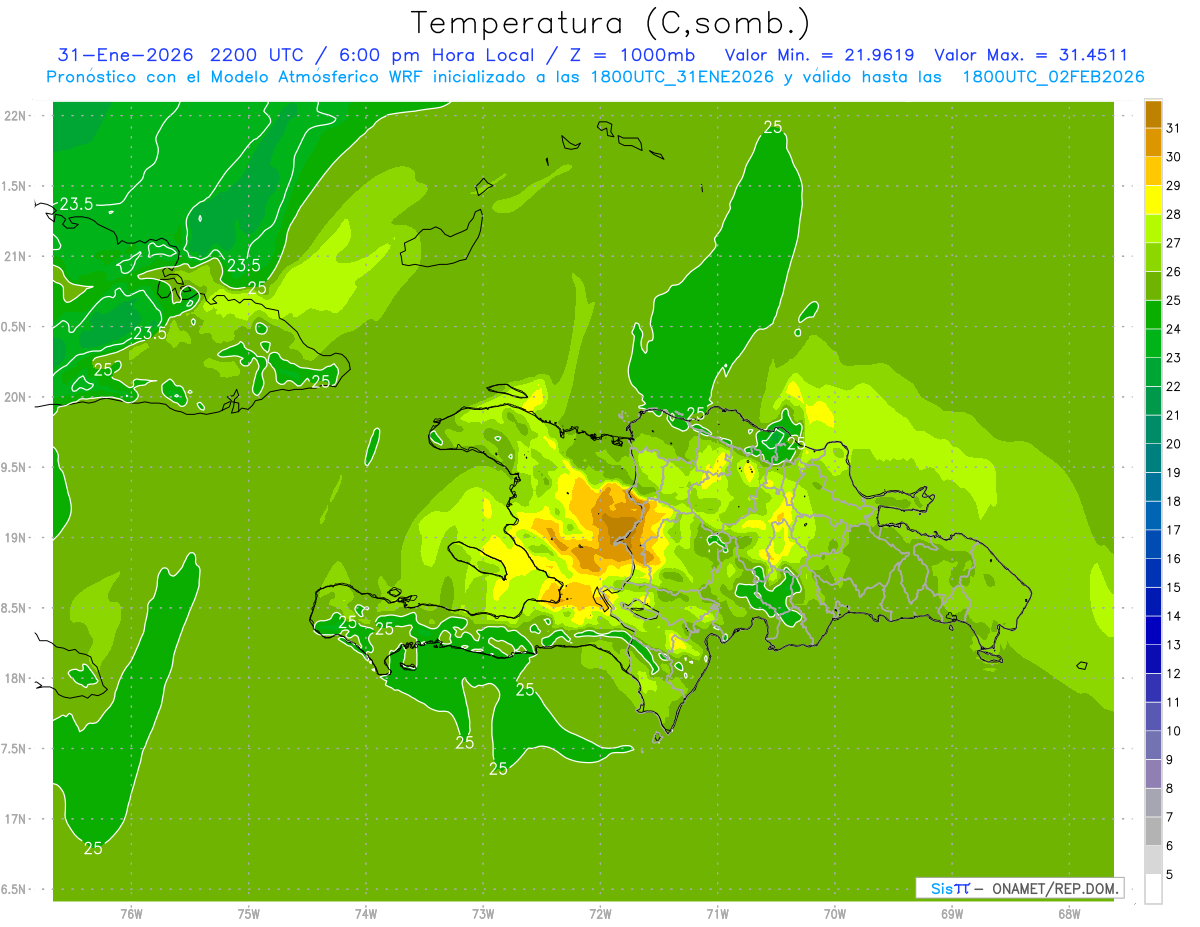Click the '76W' longitude label
The width and height of the screenshot is (1200, 927).
[x=131, y=914]
